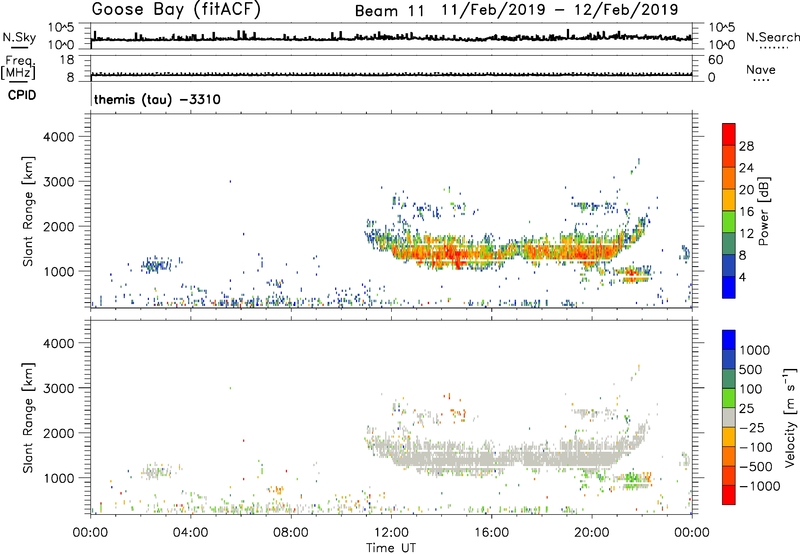Select the 'themis (tau) -3310' mode text
The height and width of the screenshot is (554, 800).
pyautogui.click(x=157, y=99)
